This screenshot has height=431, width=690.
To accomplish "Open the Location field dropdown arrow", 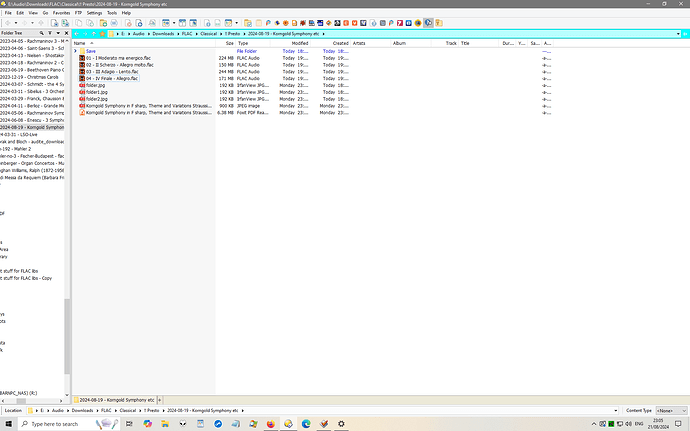I will (615, 410).
